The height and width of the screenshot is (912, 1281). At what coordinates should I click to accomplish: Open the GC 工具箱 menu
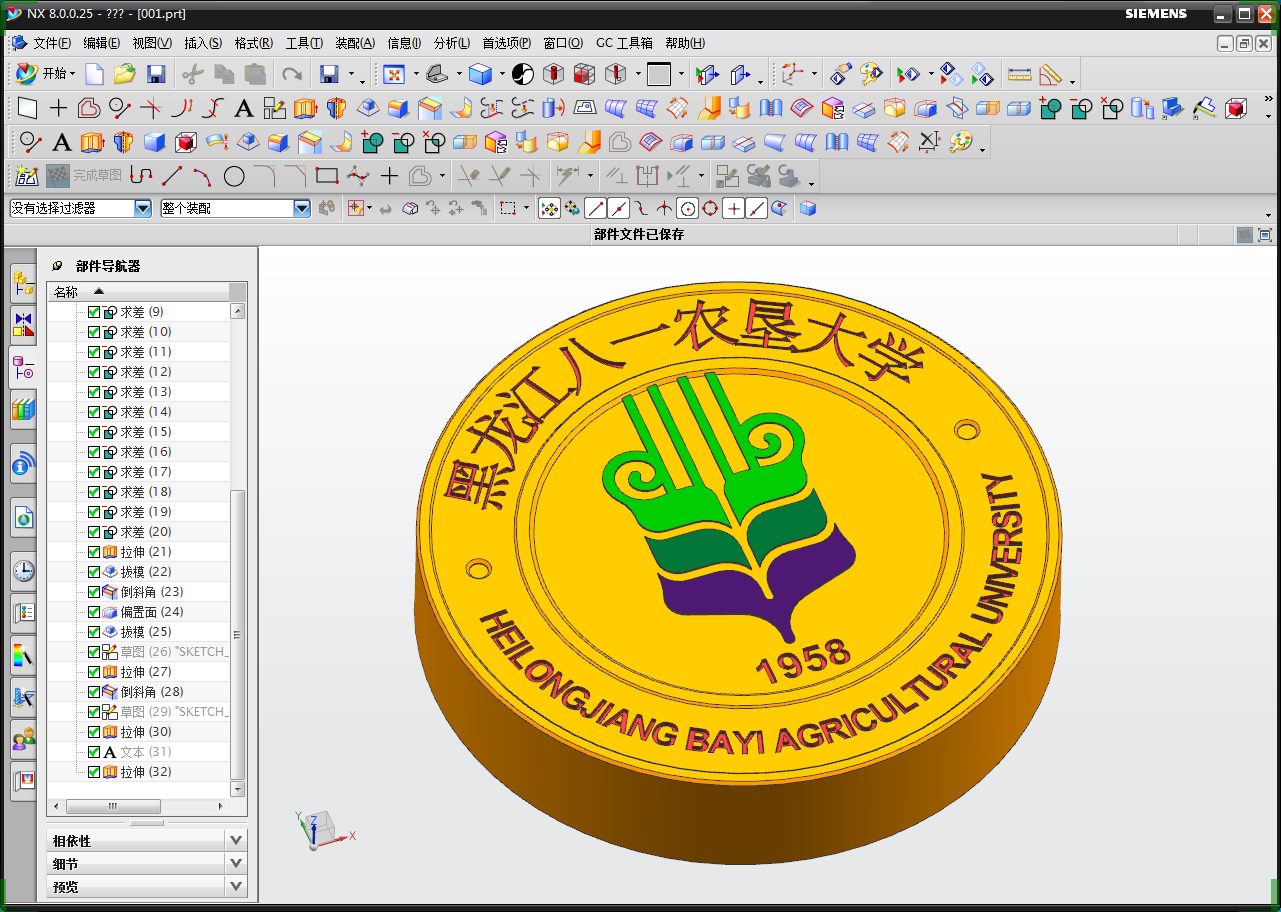(x=624, y=43)
